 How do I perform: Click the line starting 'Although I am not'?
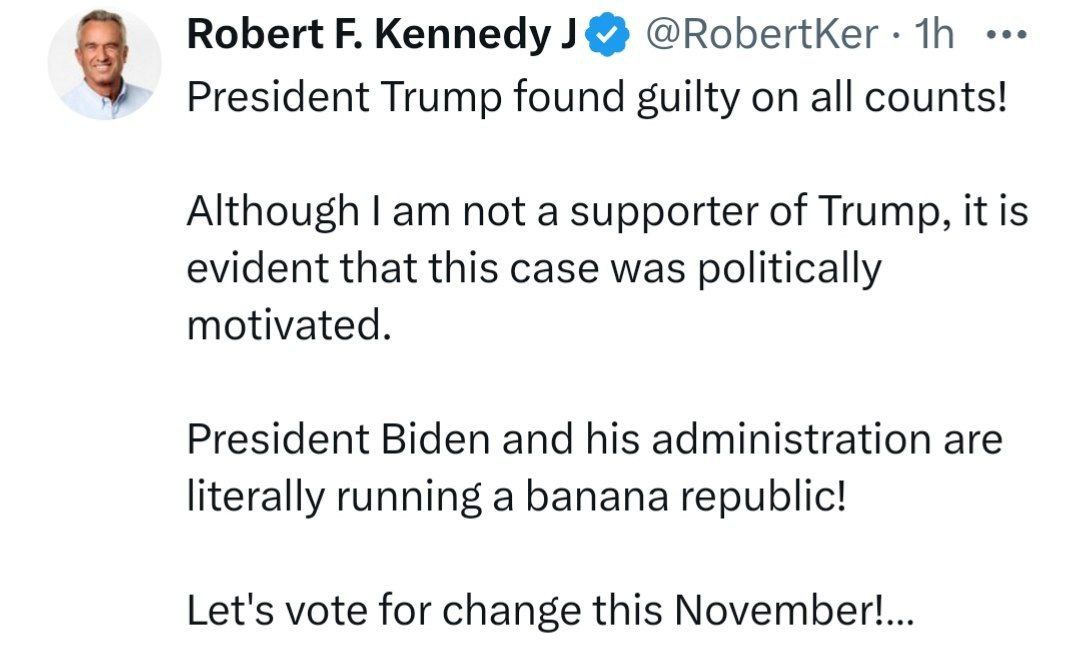(607, 212)
